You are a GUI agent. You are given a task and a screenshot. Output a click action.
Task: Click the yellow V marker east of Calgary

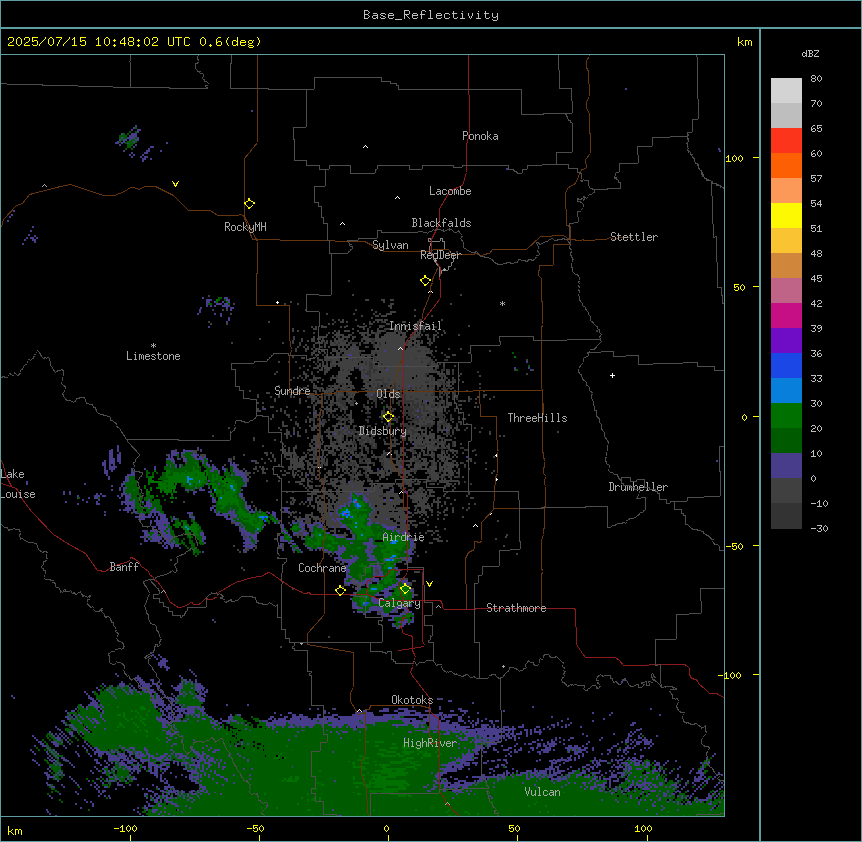click(x=429, y=584)
